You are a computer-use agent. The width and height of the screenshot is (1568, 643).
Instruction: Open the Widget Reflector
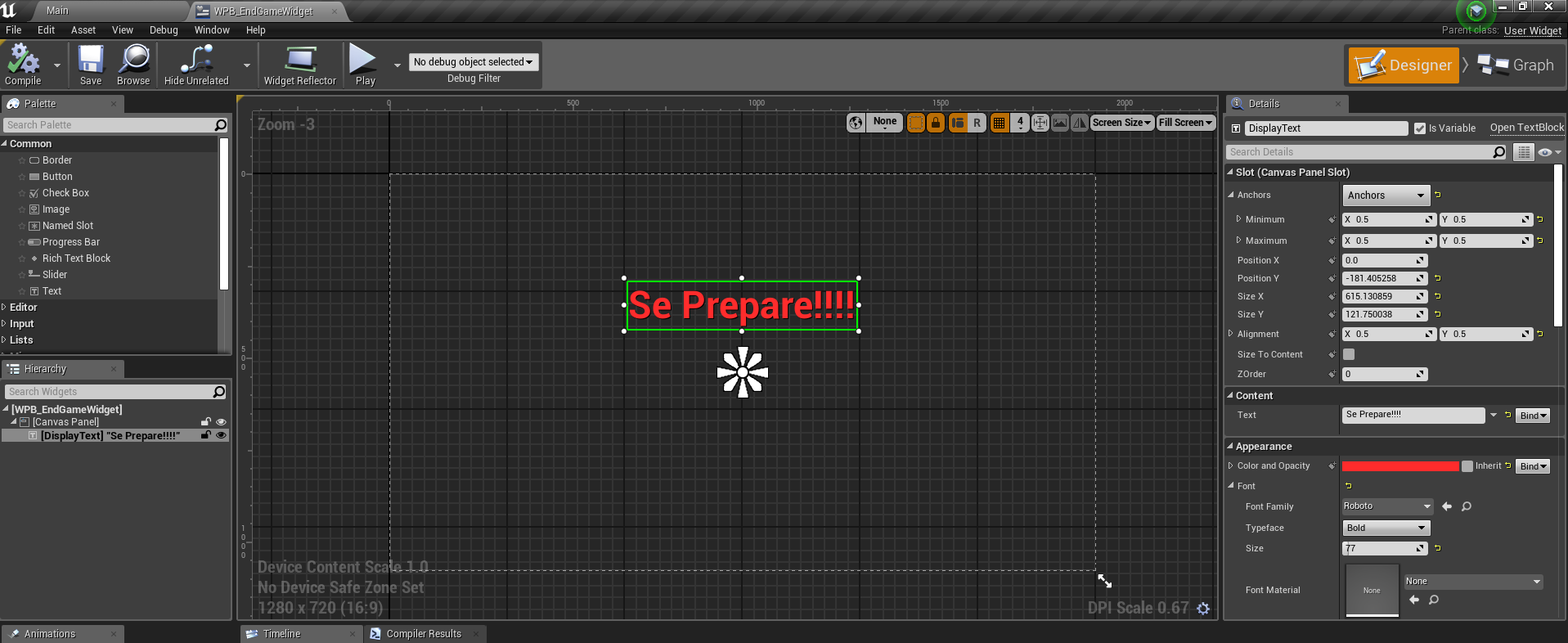[x=299, y=65]
